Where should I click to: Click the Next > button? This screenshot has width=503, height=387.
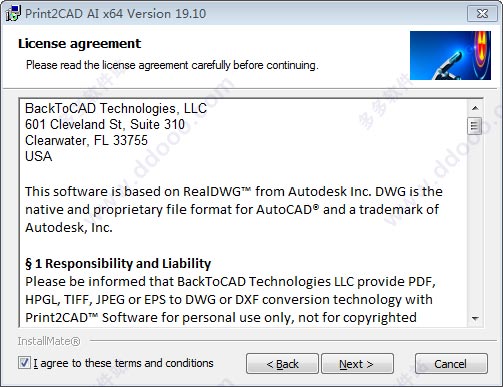tap(357, 364)
